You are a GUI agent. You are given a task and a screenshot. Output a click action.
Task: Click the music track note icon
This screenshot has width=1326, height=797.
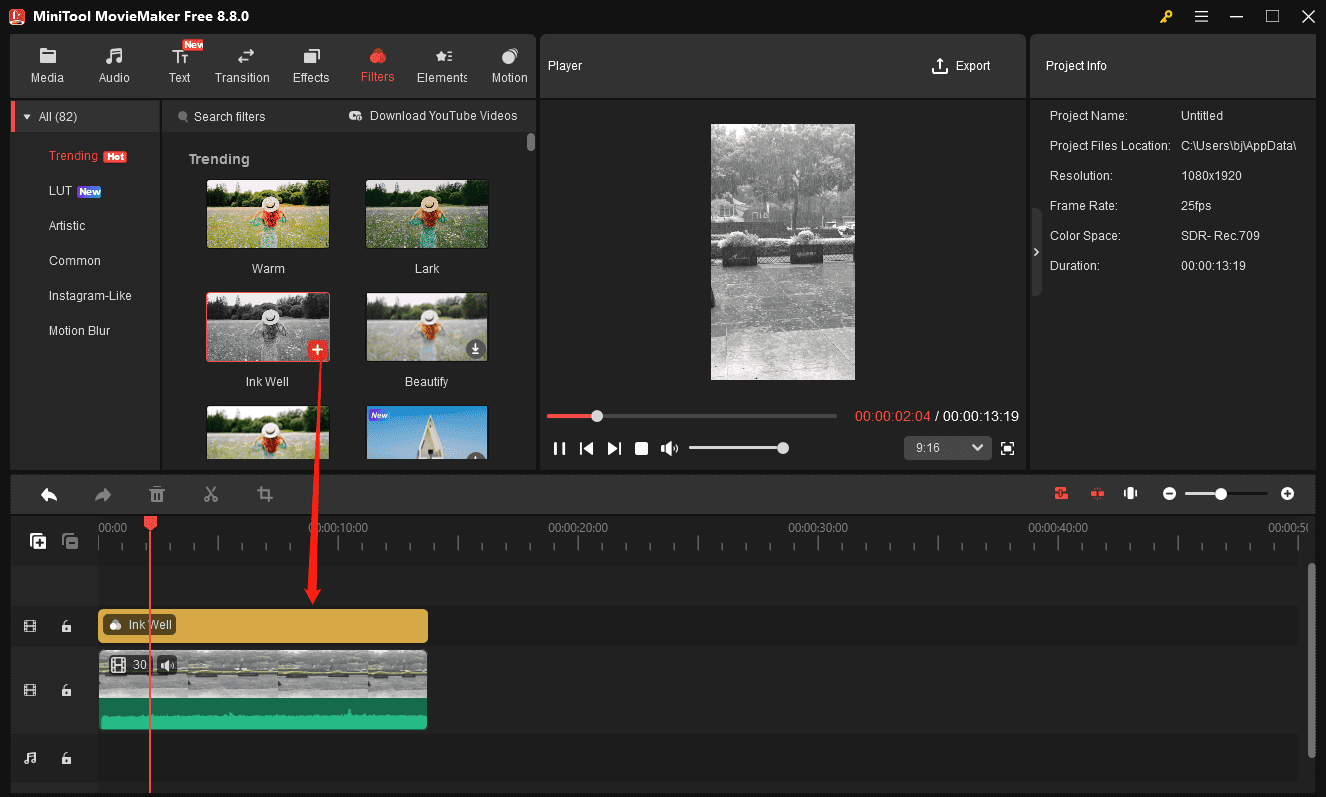coord(30,758)
